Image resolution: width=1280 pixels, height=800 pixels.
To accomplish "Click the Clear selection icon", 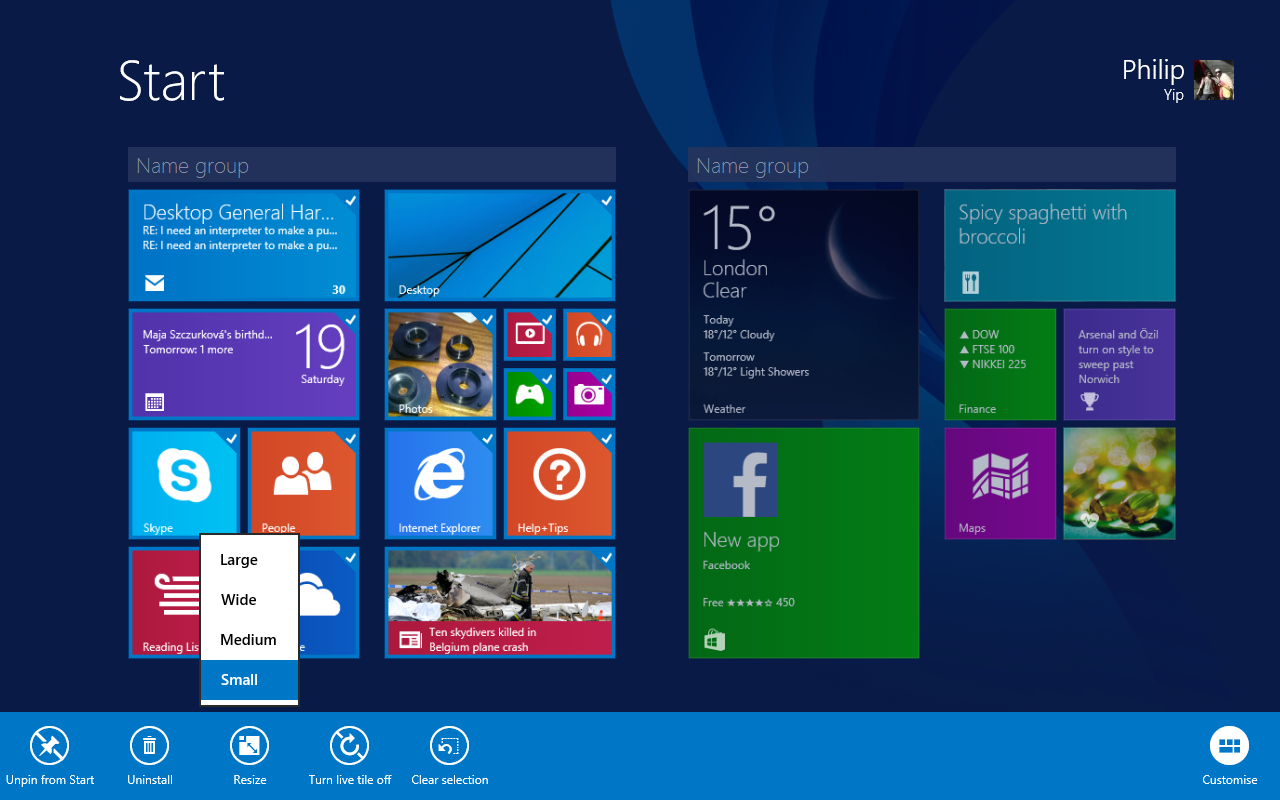I will point(449,745).
